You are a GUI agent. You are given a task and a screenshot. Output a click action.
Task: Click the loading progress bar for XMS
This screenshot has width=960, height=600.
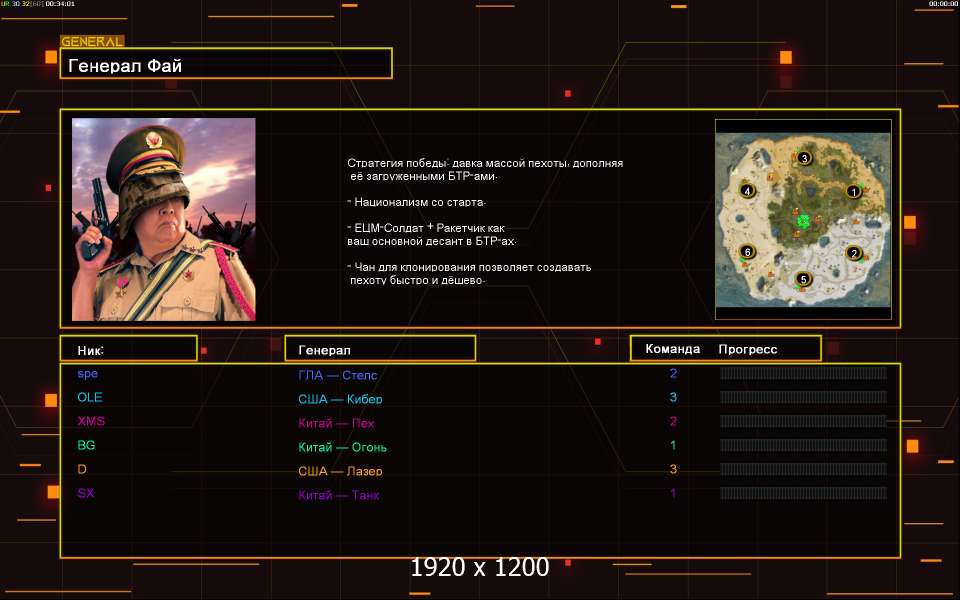[803, 421]
